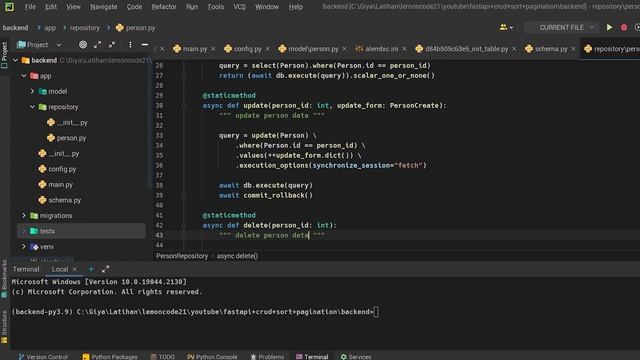Maximize the terminal panel with expand icon
640x360 pixels.
click(x=105, y=269)
